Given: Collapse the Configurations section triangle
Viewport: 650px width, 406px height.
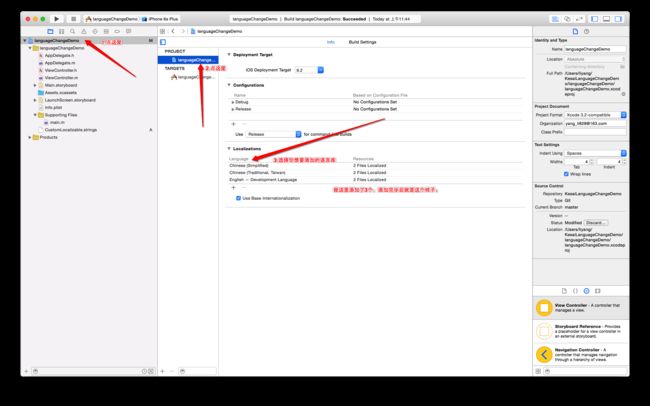Looking at the screenshot, I should pos(229,85).
